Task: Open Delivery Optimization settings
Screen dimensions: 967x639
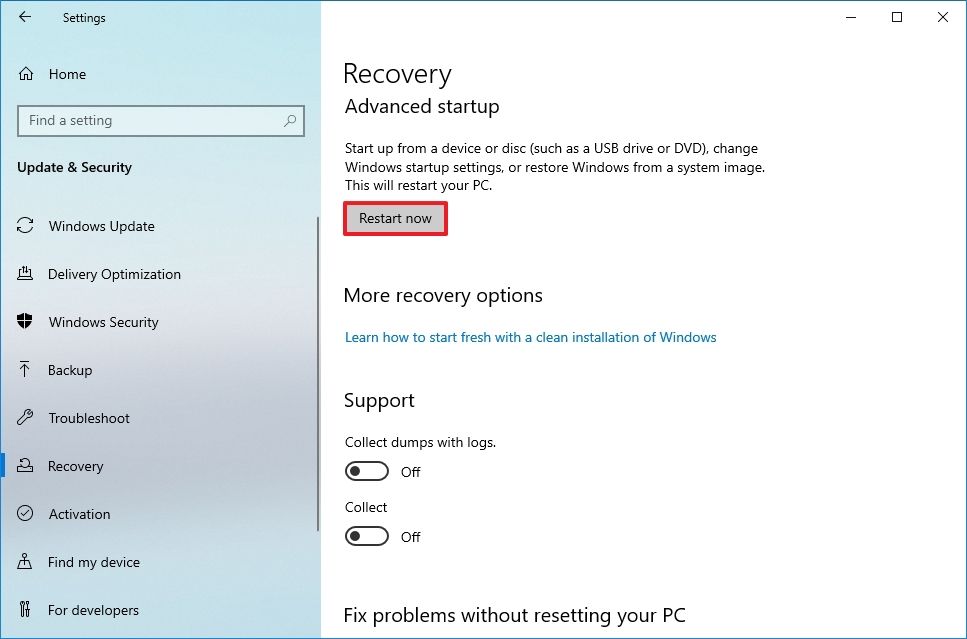Action: [114, 274]
